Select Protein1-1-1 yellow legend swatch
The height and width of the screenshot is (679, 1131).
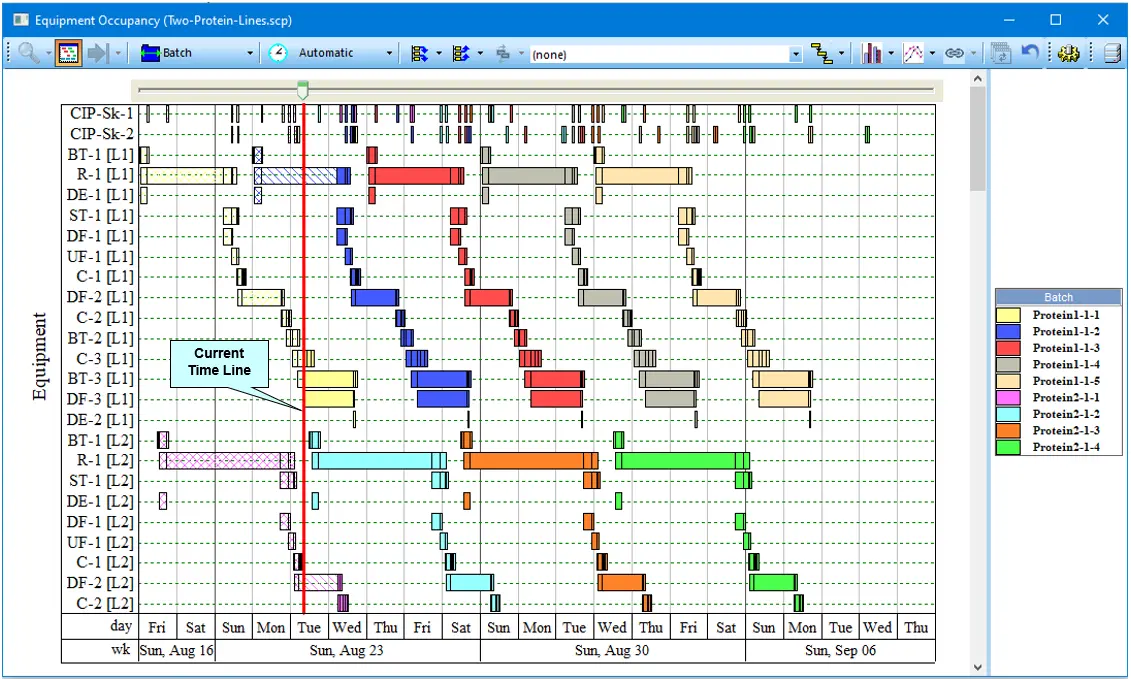pyautogui.click(x=1008, y=315)
